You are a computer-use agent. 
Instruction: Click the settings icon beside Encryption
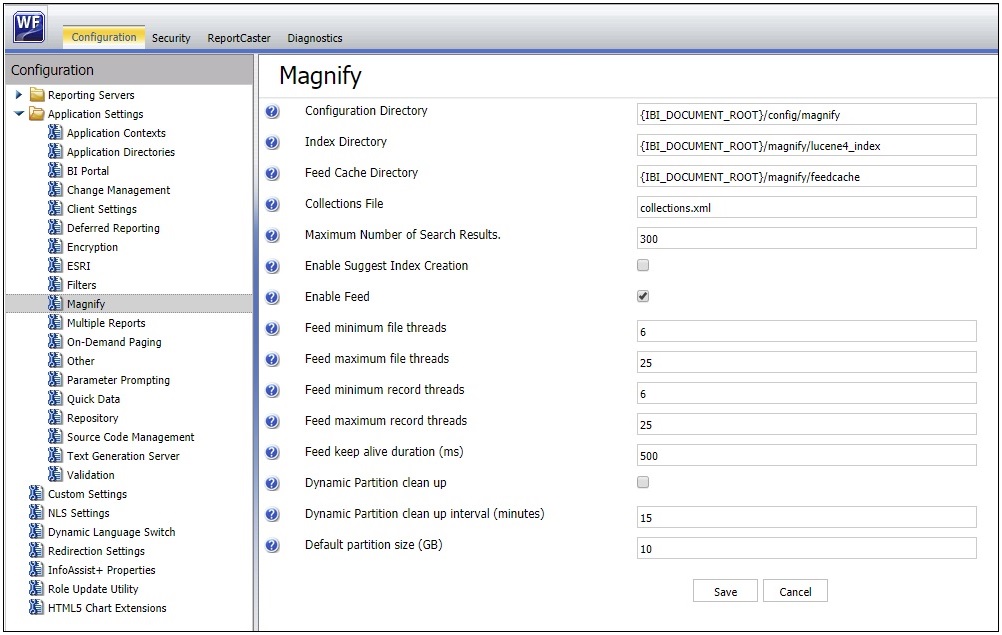[56, 247]
